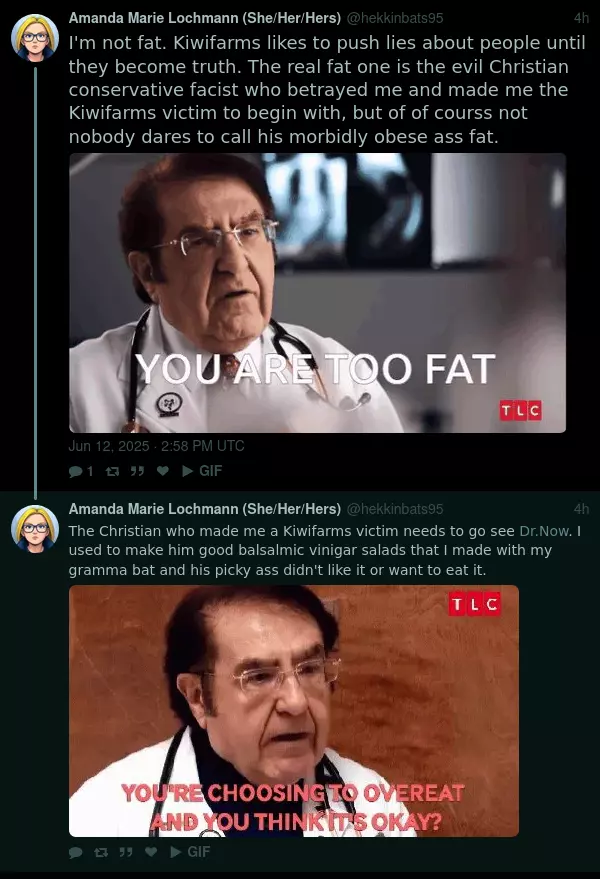Viewport: 600px width, 879px height.
Task: Open the 'YOU ARE TOO FAT' GIF image
Action: point(317,293)
